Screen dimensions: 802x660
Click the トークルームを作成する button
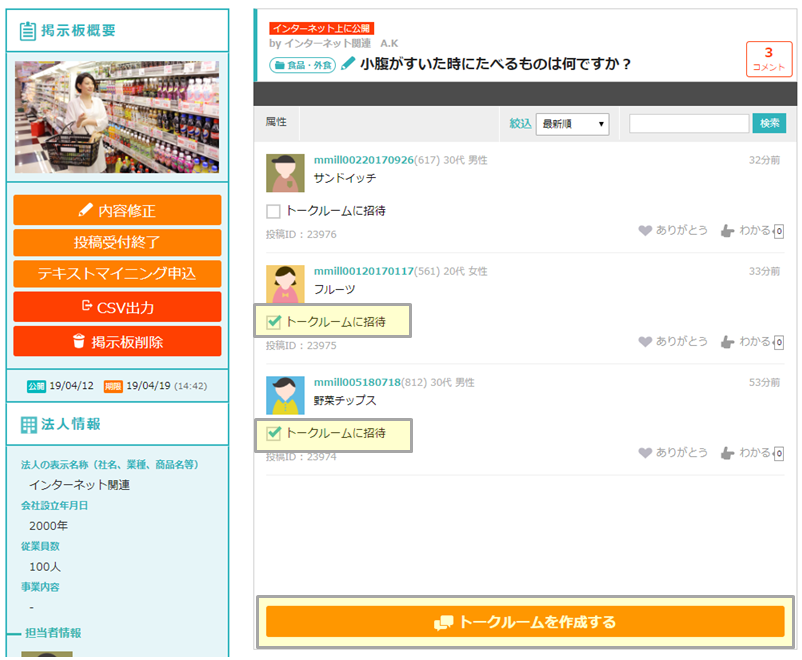coord(525,622)
